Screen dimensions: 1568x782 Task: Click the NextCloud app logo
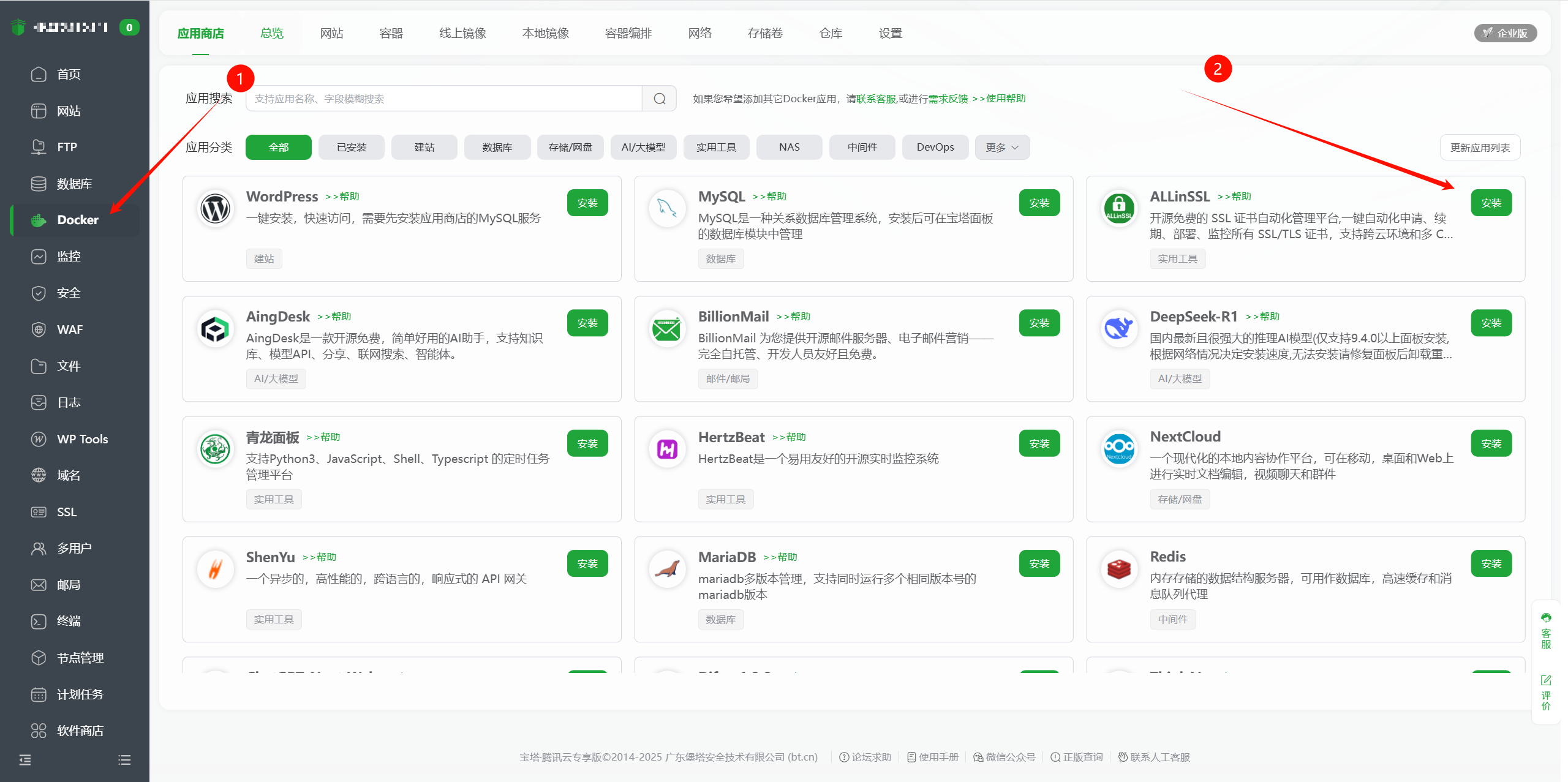1118,449
